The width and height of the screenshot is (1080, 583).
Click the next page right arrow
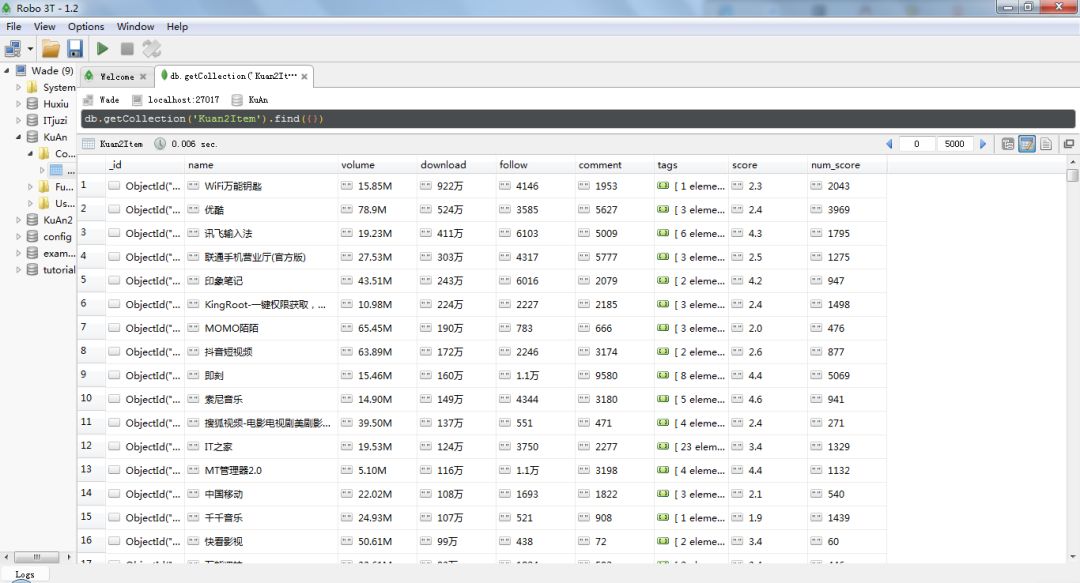pyautogui.click(x=983, y=144)
